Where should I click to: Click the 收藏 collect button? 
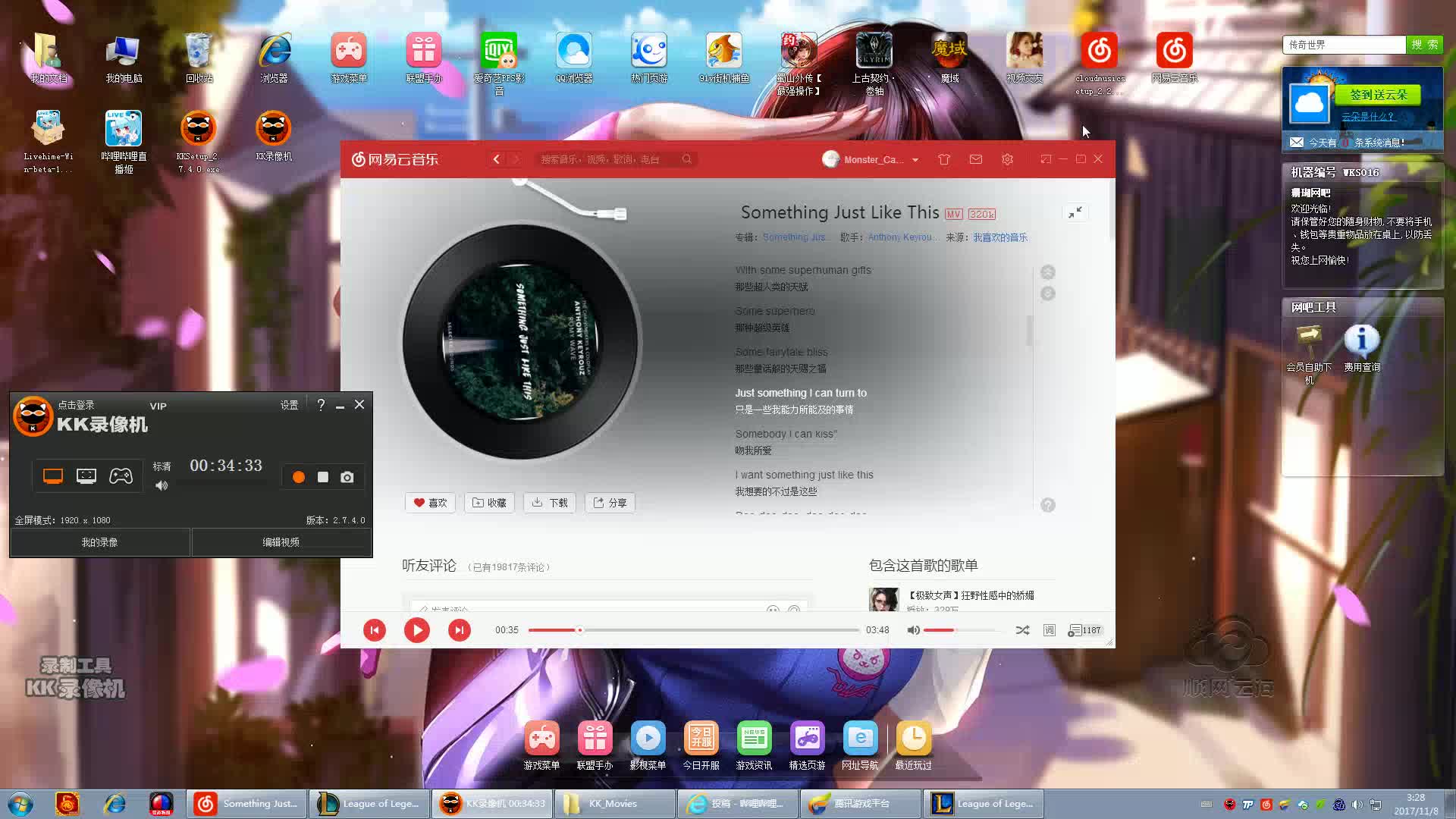pyautogui.click(x=489, y=503)
